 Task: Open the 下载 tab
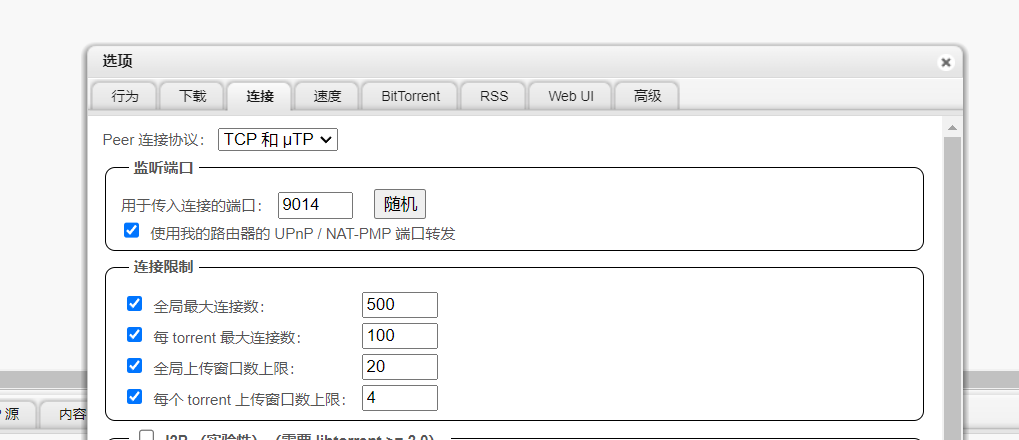pos(192,96)
